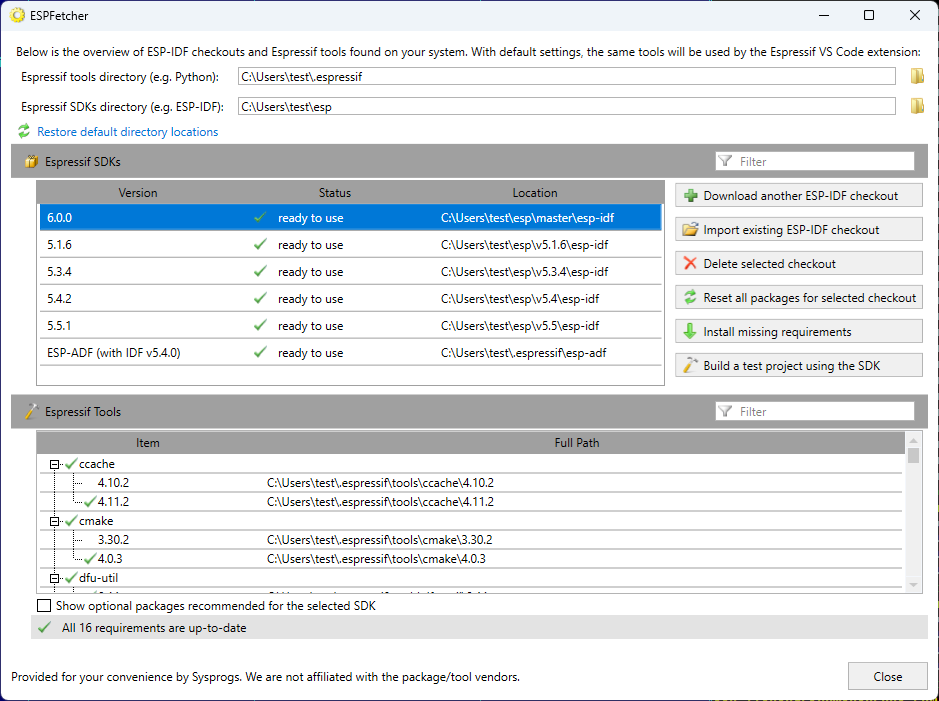Click the funnel icon in Tools filter
This screenshot has height=701, width=939.
coord(725,411)
